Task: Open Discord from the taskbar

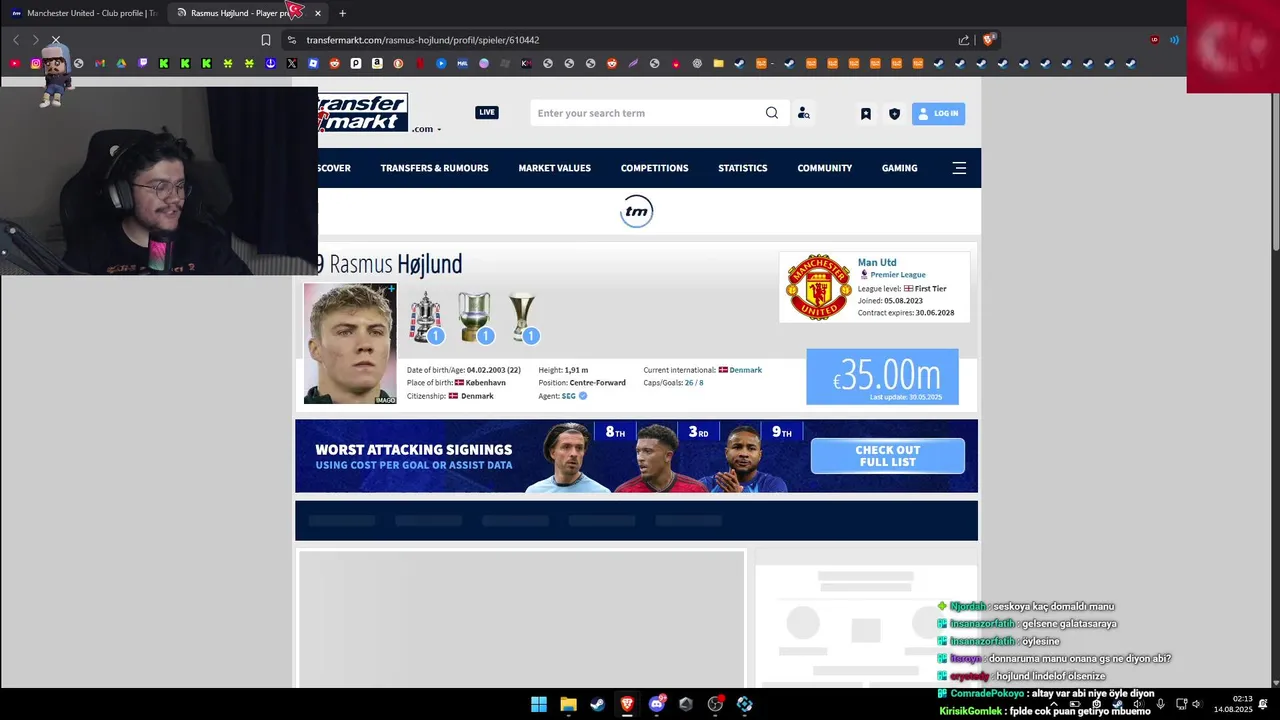Action: coord(656,704)
